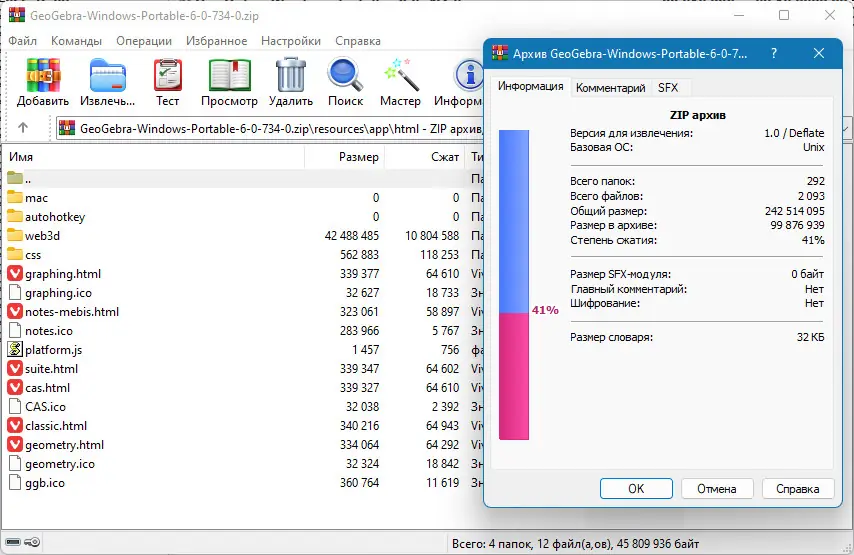This screenshot has height=555, width=854.
Task: Open the Избранное menu
Action: (216, 41)
